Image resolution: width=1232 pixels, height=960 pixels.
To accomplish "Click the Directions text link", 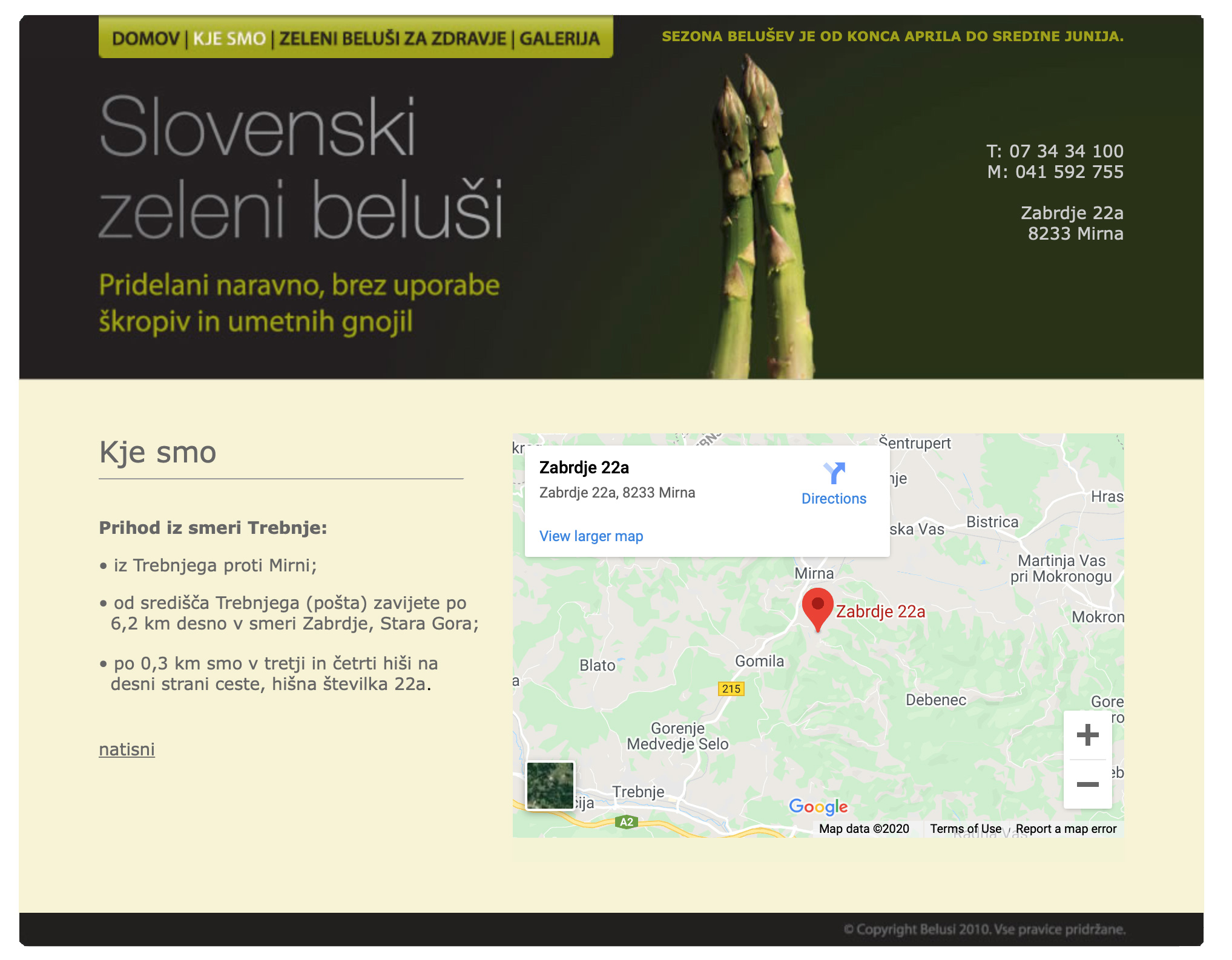I will (834, 499).
